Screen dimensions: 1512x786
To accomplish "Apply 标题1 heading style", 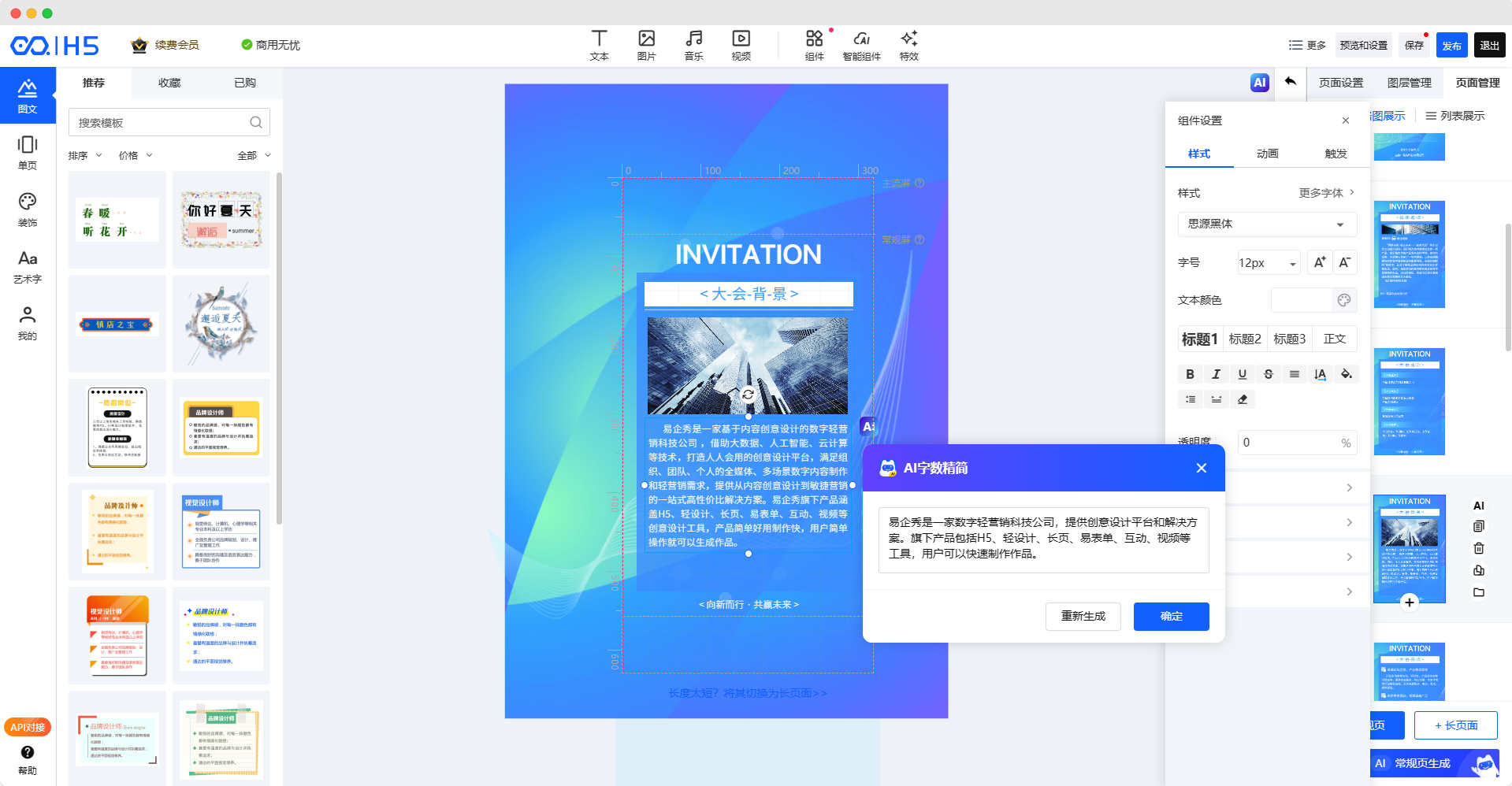I will 1200,339.
